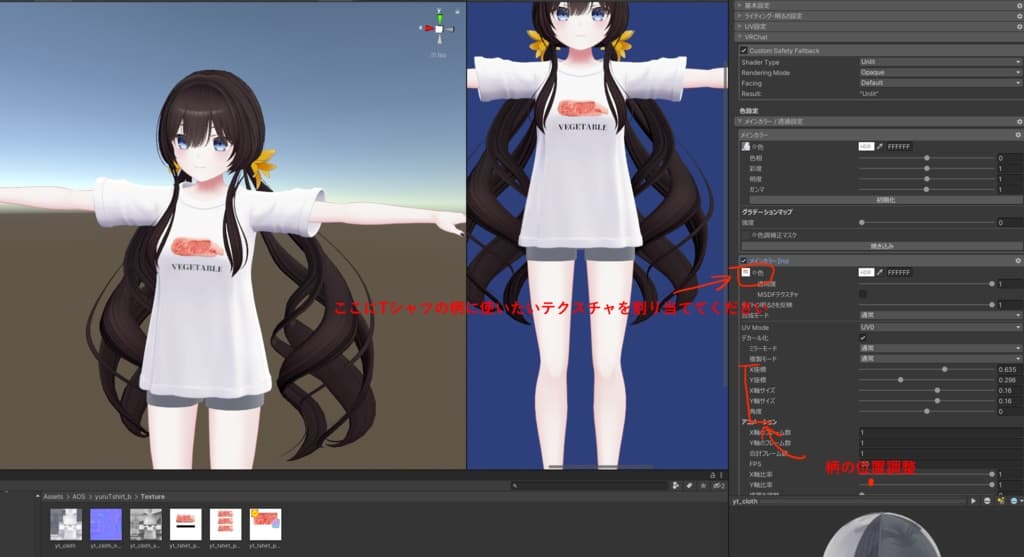The width and height of the screenshot is (1024, 557).
Task: Click the favorites star icon in Project panel
Action: [705, 485]
